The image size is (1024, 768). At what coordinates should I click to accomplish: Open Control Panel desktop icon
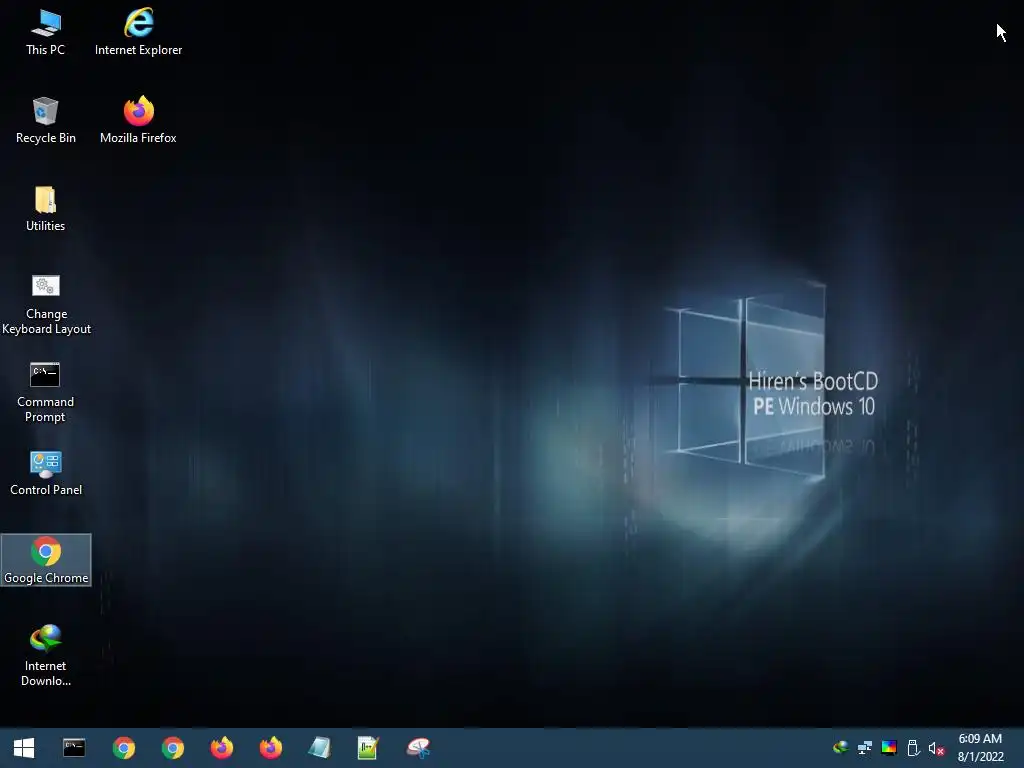(46, 473)
